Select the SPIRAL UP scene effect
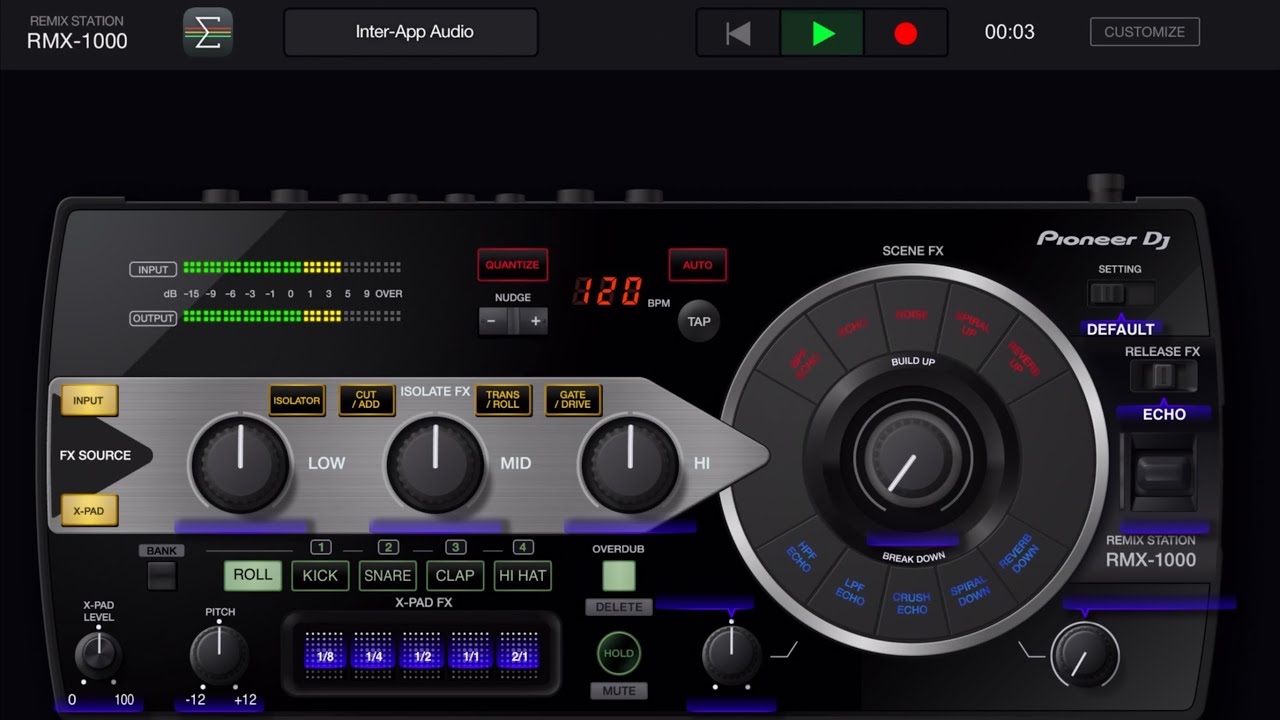The width and height of the screenshot is (1280, 720). (x=972, y=326)
